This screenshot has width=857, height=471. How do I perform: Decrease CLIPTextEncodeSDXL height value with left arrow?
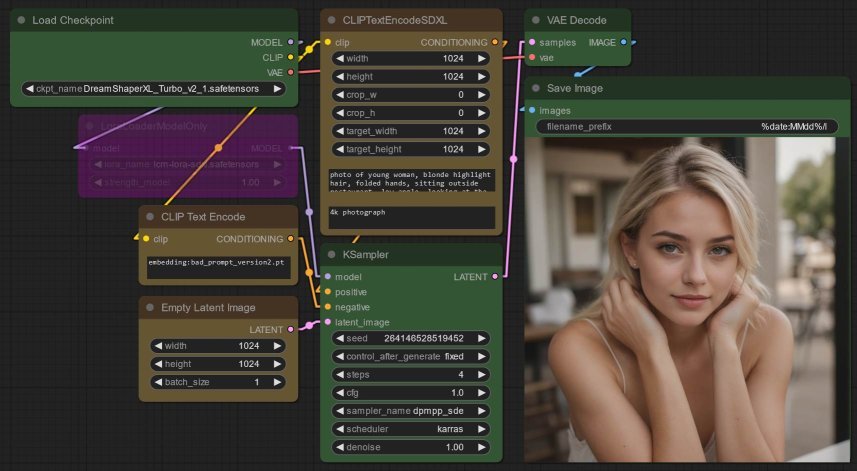tap(340, 76)
